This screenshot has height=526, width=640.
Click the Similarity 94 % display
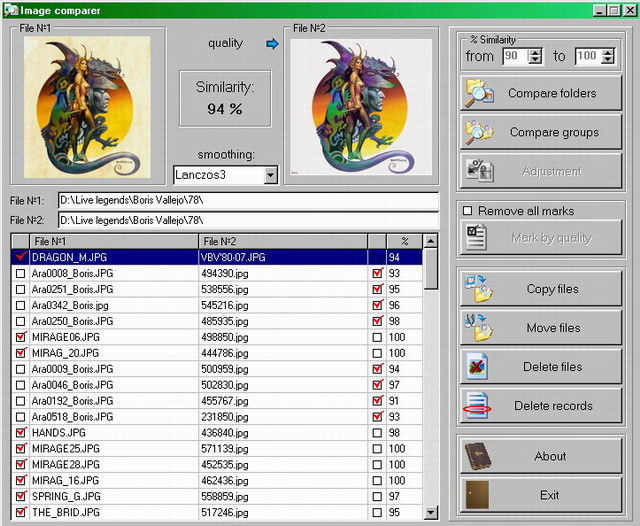[x=225, y=98]
